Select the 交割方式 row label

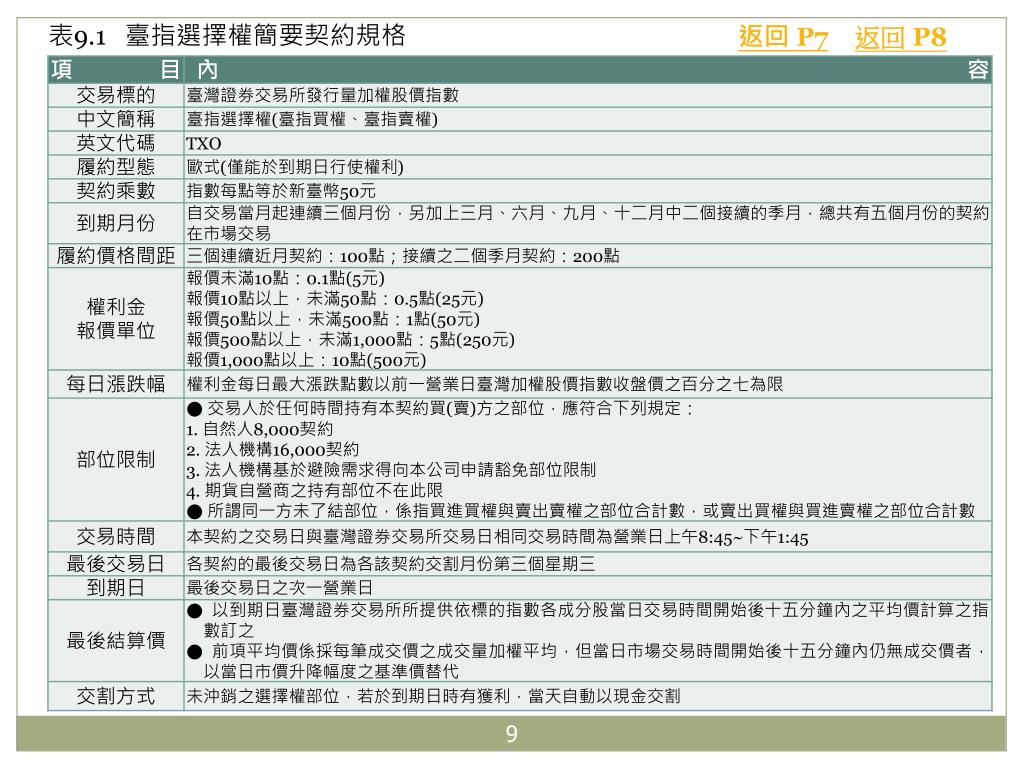click(116, 696)
